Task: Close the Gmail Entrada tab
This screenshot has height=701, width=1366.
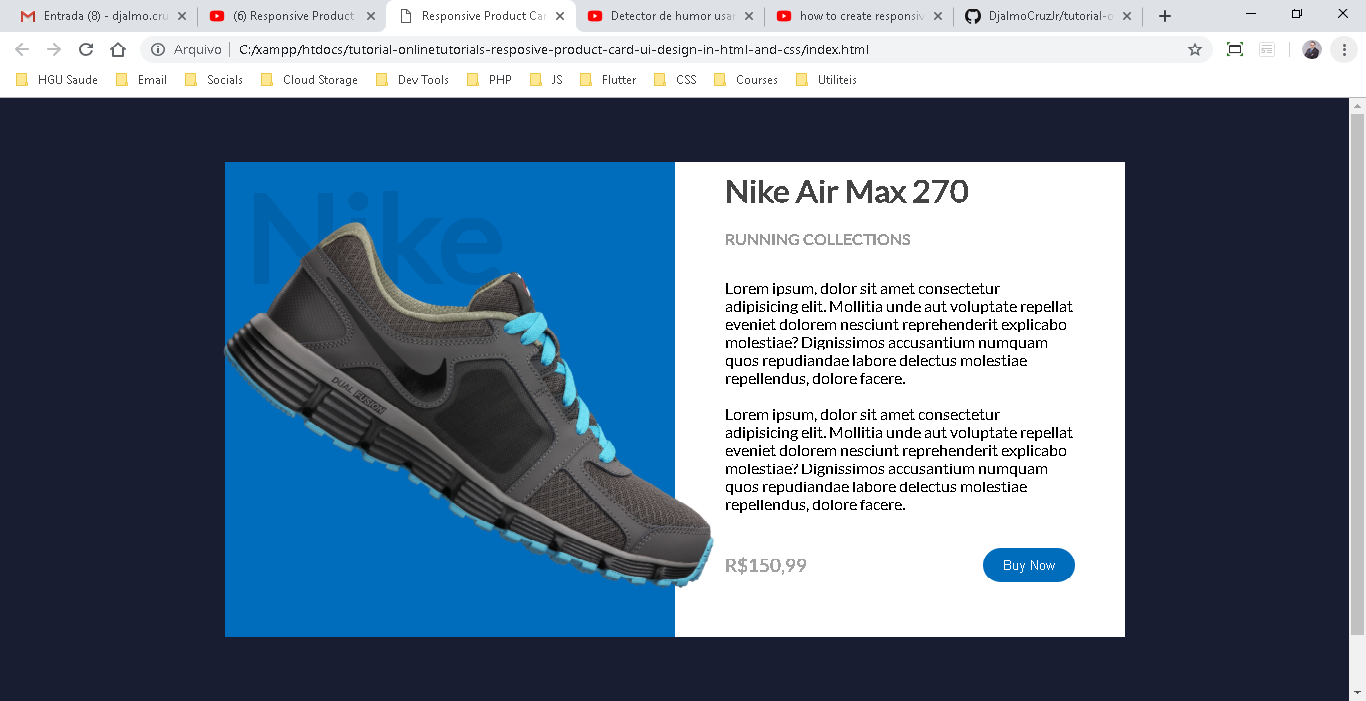Action: pyautogui.click(x=182, y=16)
